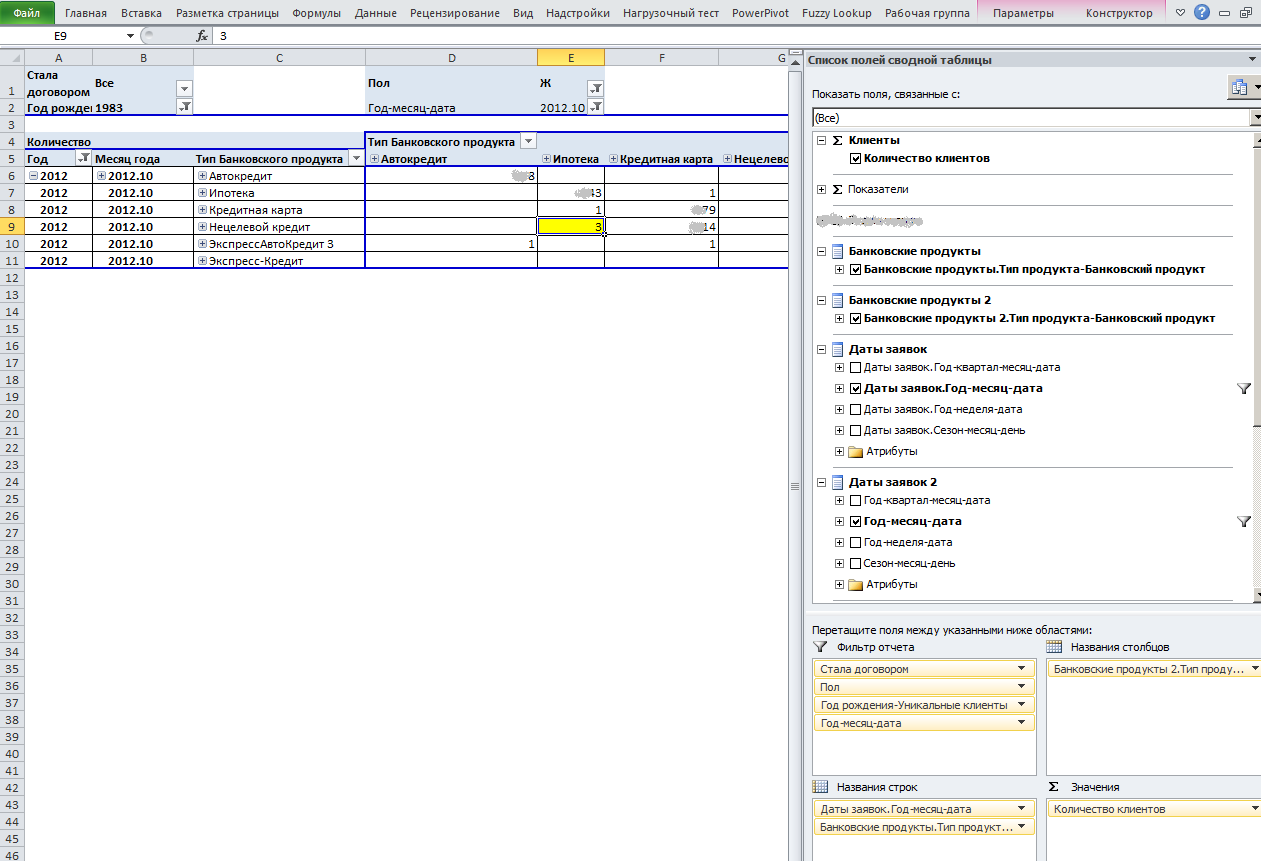Click the Год column filter button

coord(84,159)
